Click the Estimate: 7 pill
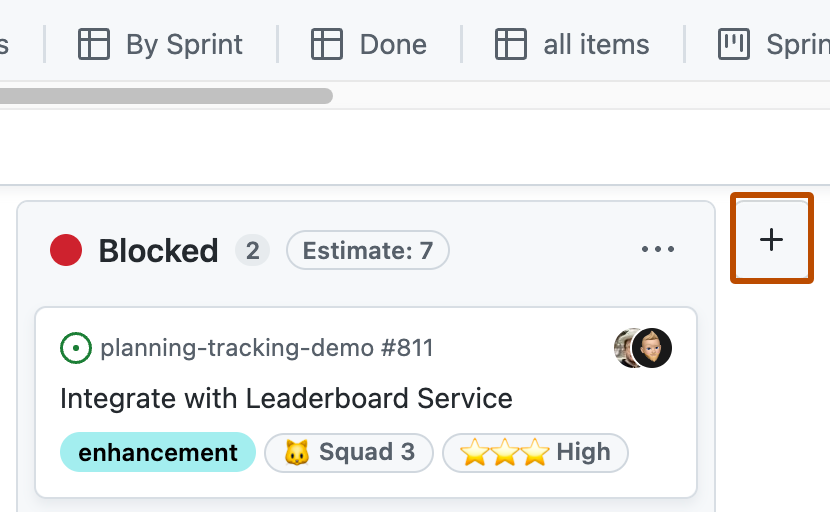830x512 pixels. pyautogui.click(x=368, y=250)
